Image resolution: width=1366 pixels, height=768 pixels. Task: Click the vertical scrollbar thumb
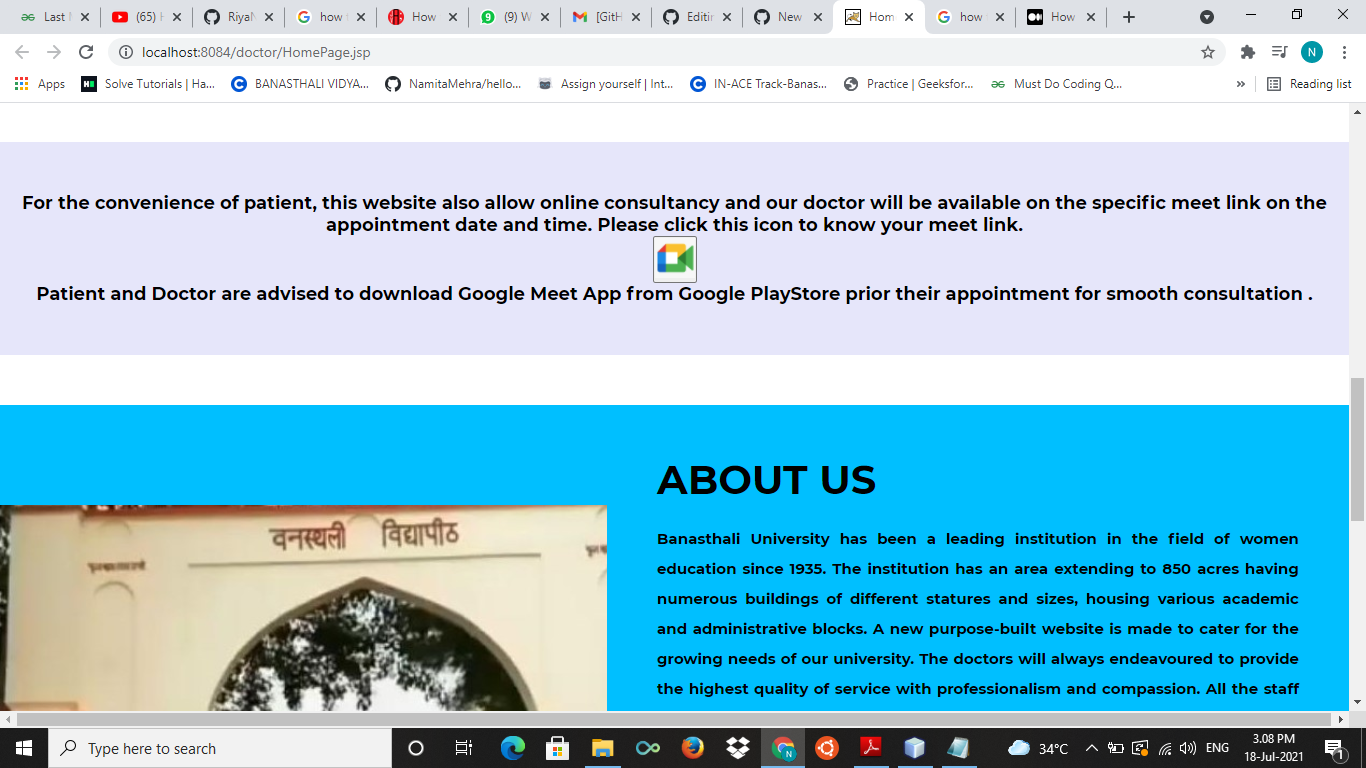click(1357, 450)
